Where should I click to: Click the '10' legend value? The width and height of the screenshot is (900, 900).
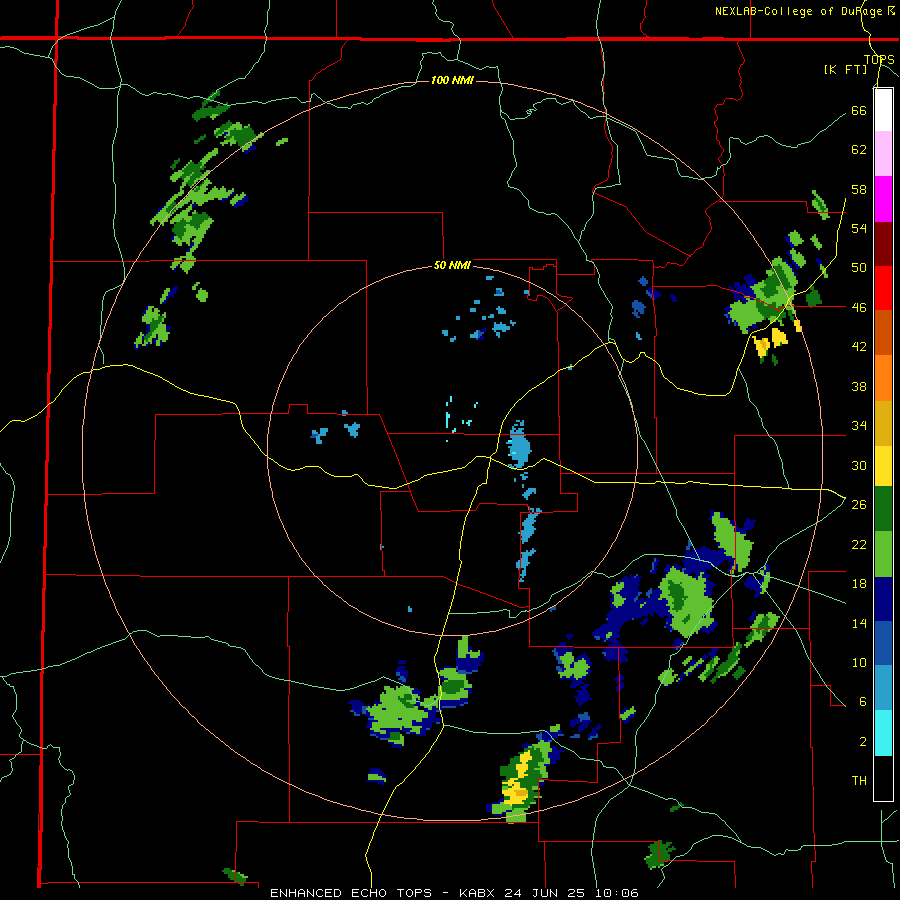coord(859,662)
